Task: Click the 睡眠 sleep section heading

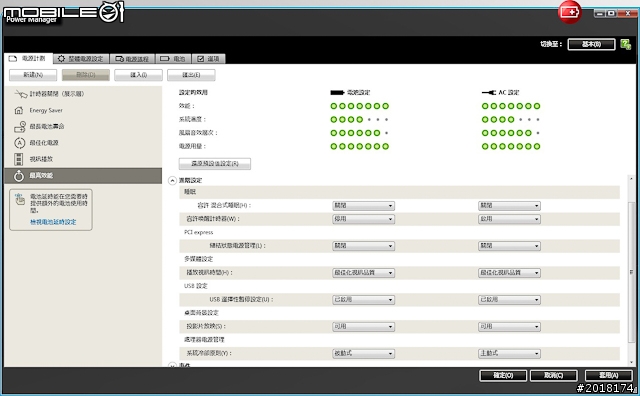Action: coord(190,192)
